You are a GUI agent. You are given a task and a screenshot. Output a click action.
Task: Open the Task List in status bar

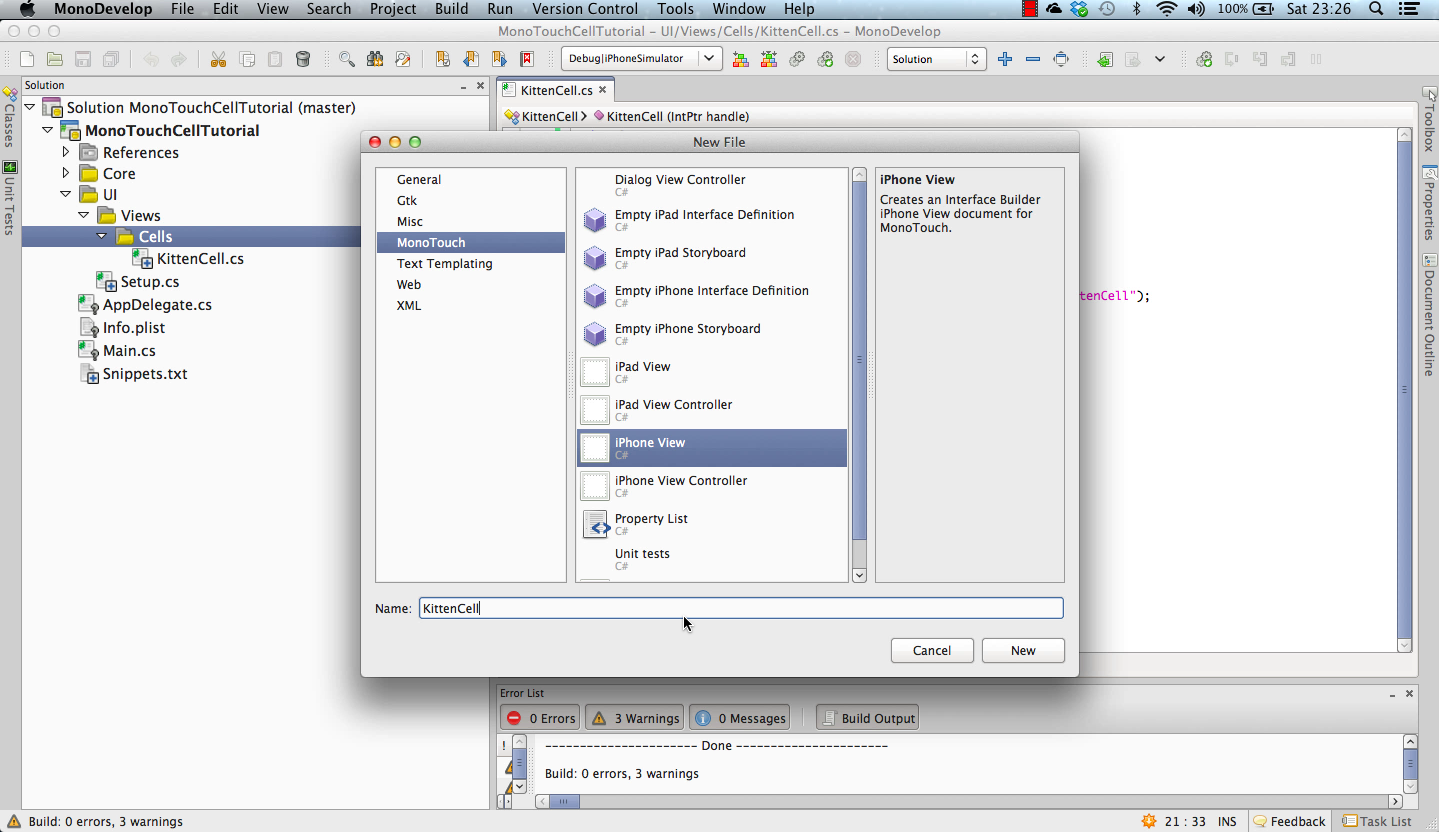(1376, 821)
